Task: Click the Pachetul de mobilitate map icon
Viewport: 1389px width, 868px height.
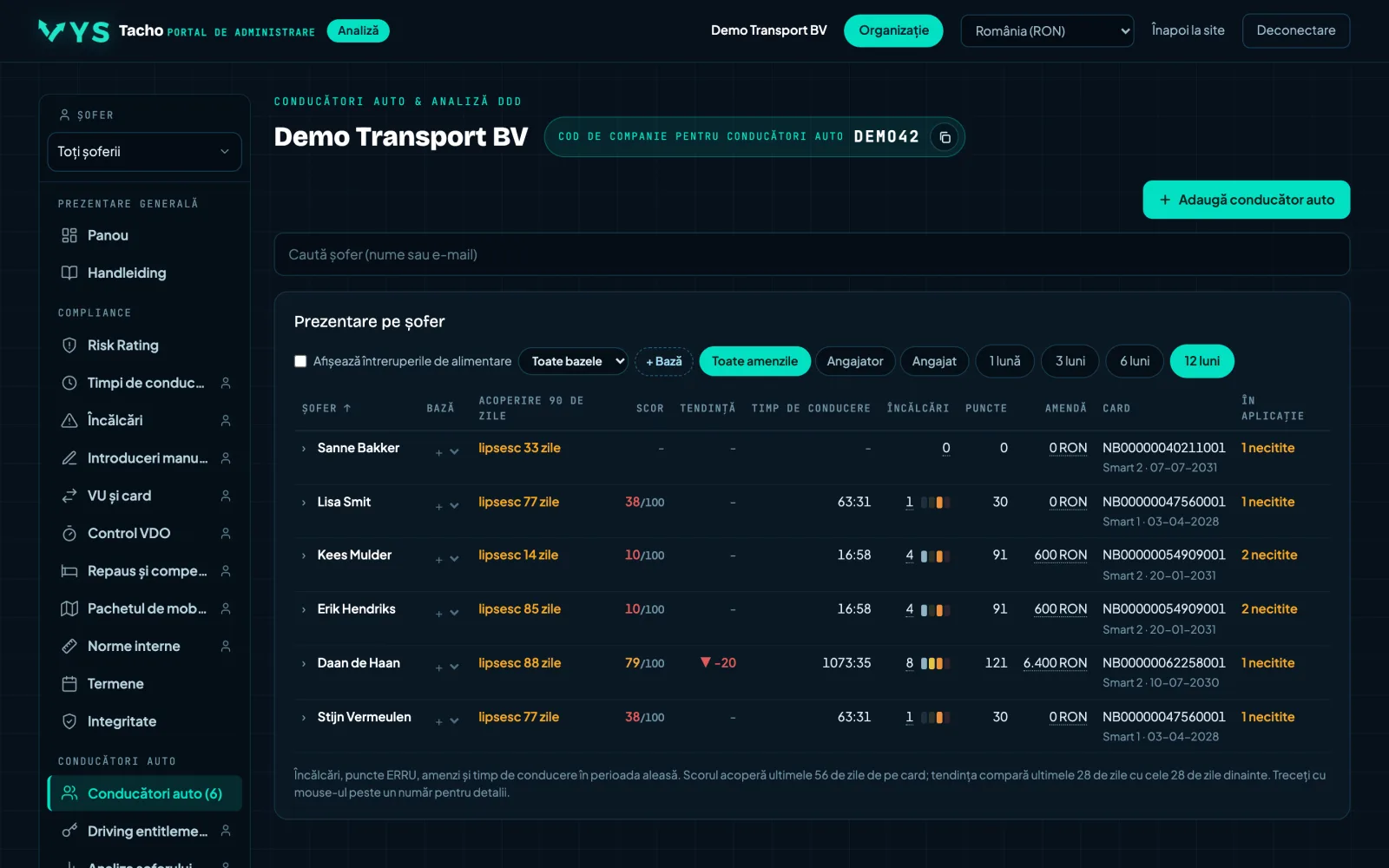Action: [x=69, y=608]
